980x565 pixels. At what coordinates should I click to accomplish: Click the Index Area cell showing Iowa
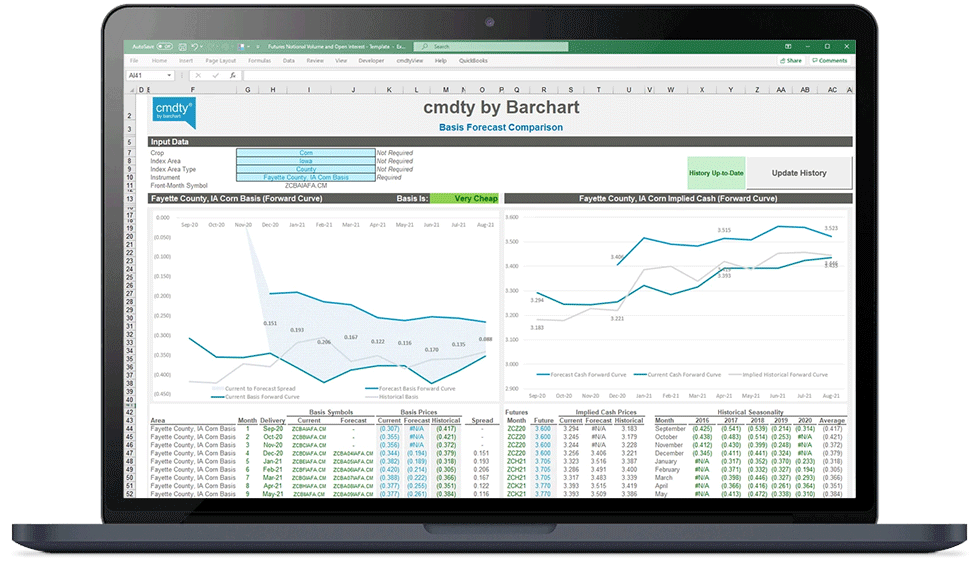(x=306, y=161)
